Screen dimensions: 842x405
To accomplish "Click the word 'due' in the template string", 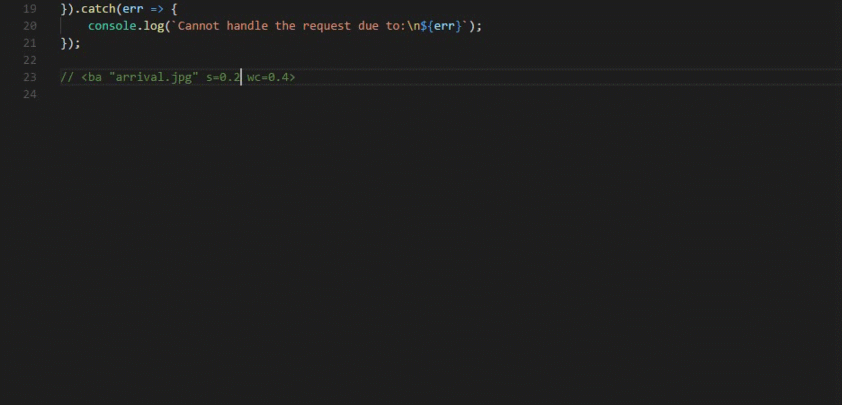I will coord(368,26).
